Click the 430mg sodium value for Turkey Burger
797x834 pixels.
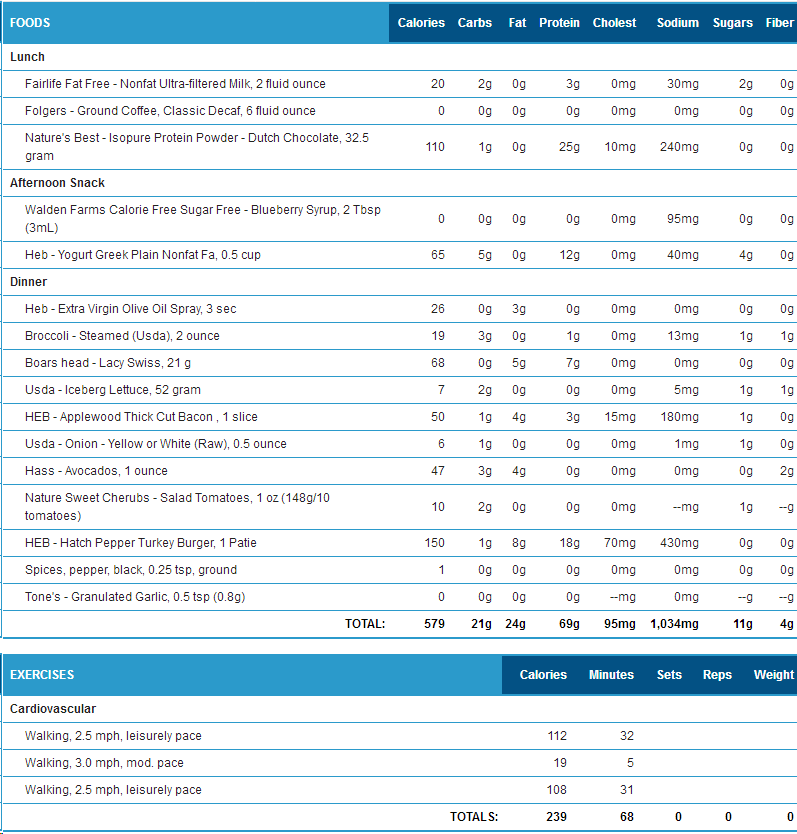(679, 543)
